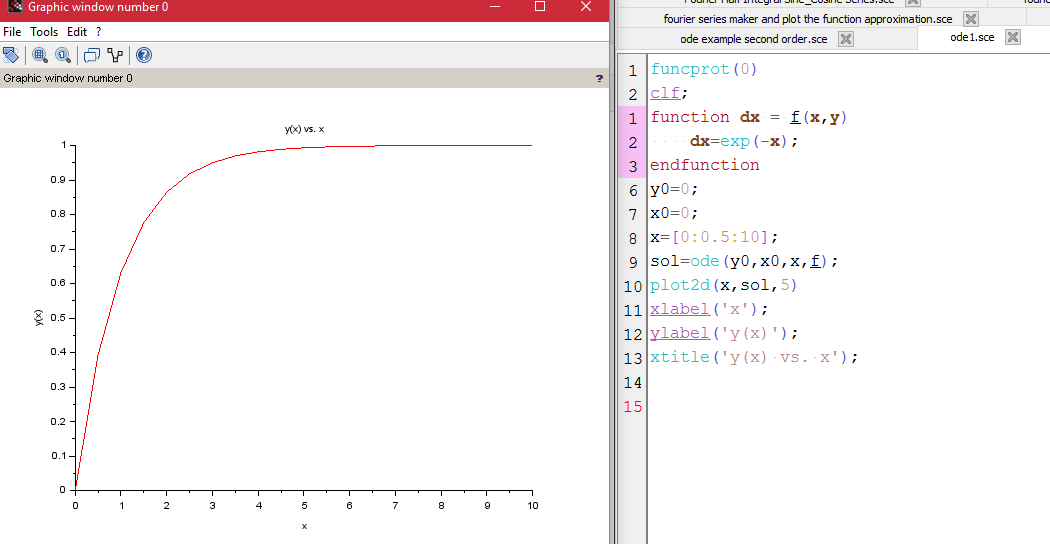
Task: Click the clf link on line 2
Action: pos(664,93)
